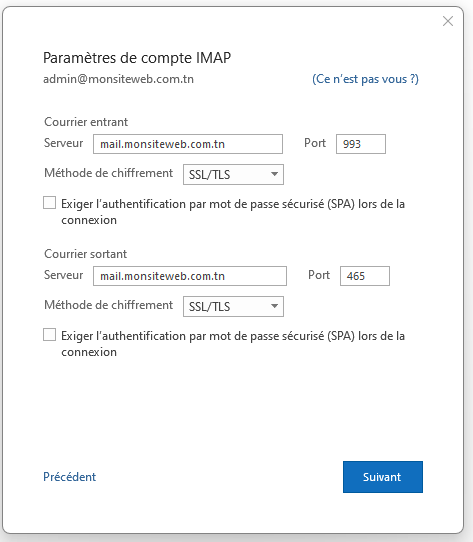Click the Courrier entrant section heading
This screenshot has height=542, width=473.
coord(86,122)
